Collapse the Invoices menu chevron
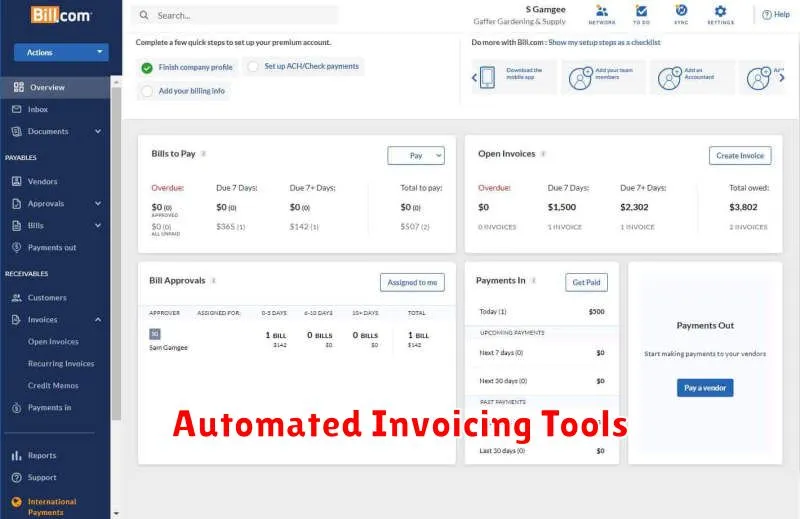 click(97, 319)
